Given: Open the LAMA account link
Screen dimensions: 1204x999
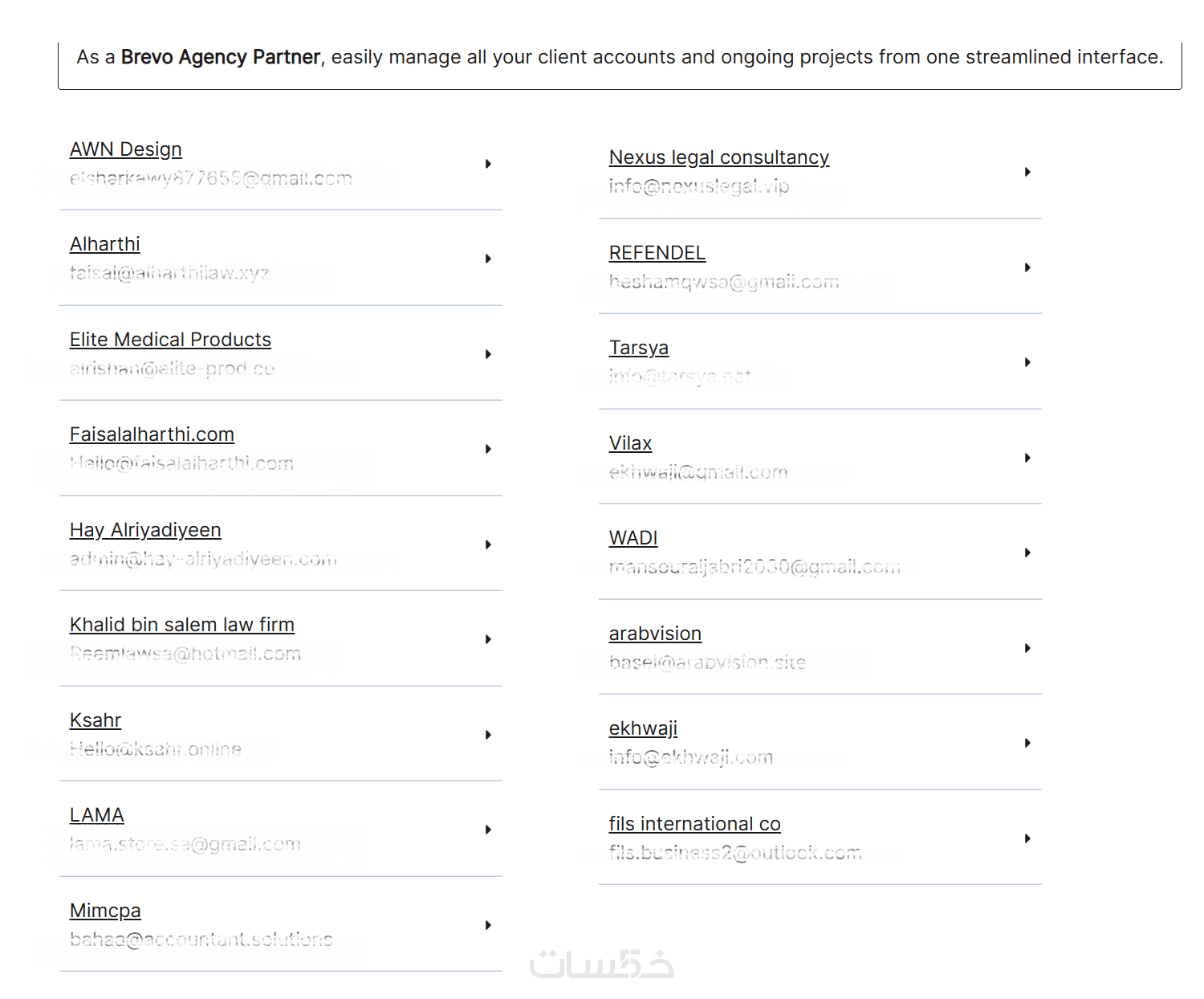Looking at the screenshot, I should pyautogui.click(x=96, y=815).
